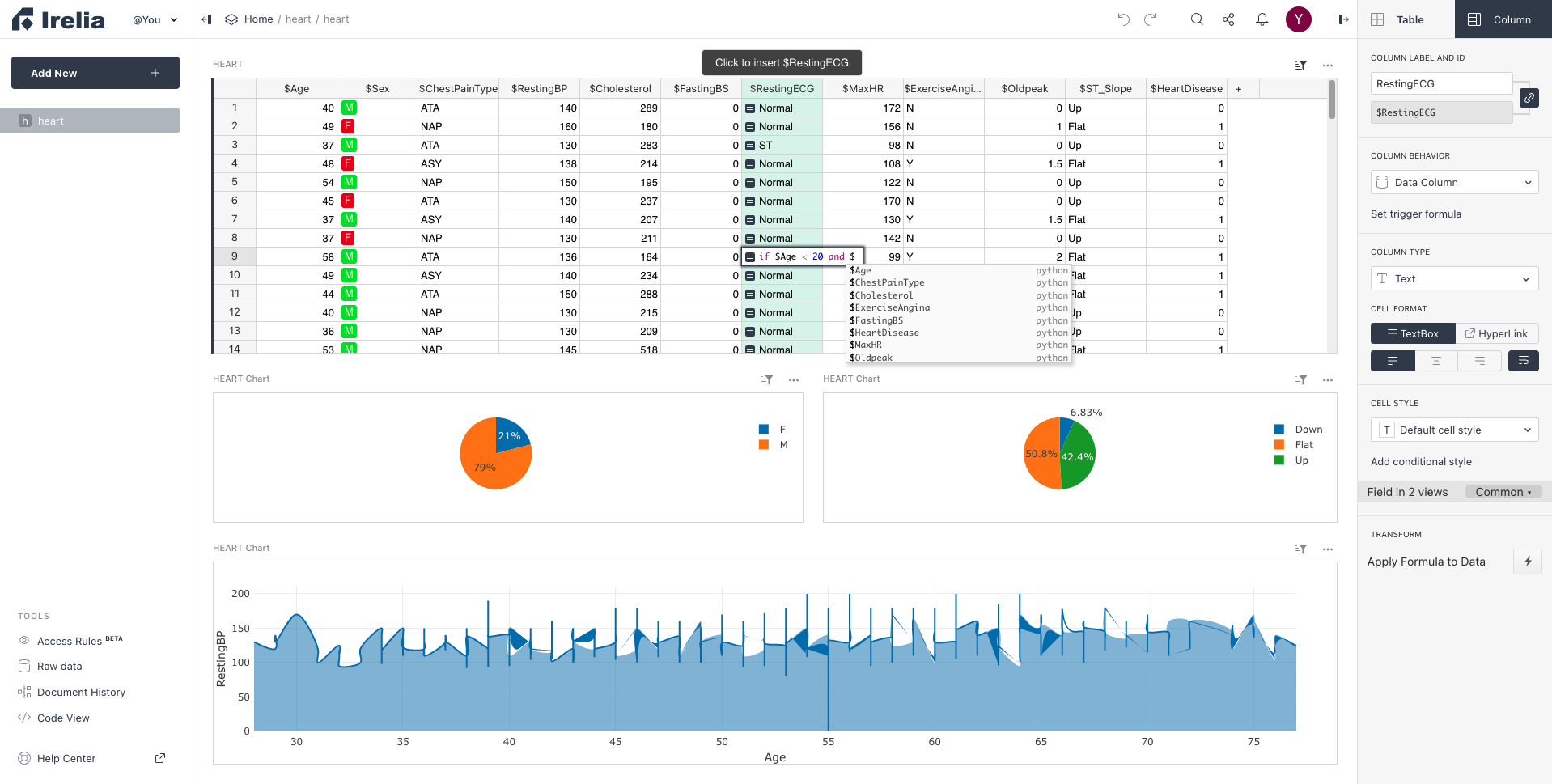Click the orange Flat legend swatch
This screenshot has height=784, width=1552.
click(1279, 445)
